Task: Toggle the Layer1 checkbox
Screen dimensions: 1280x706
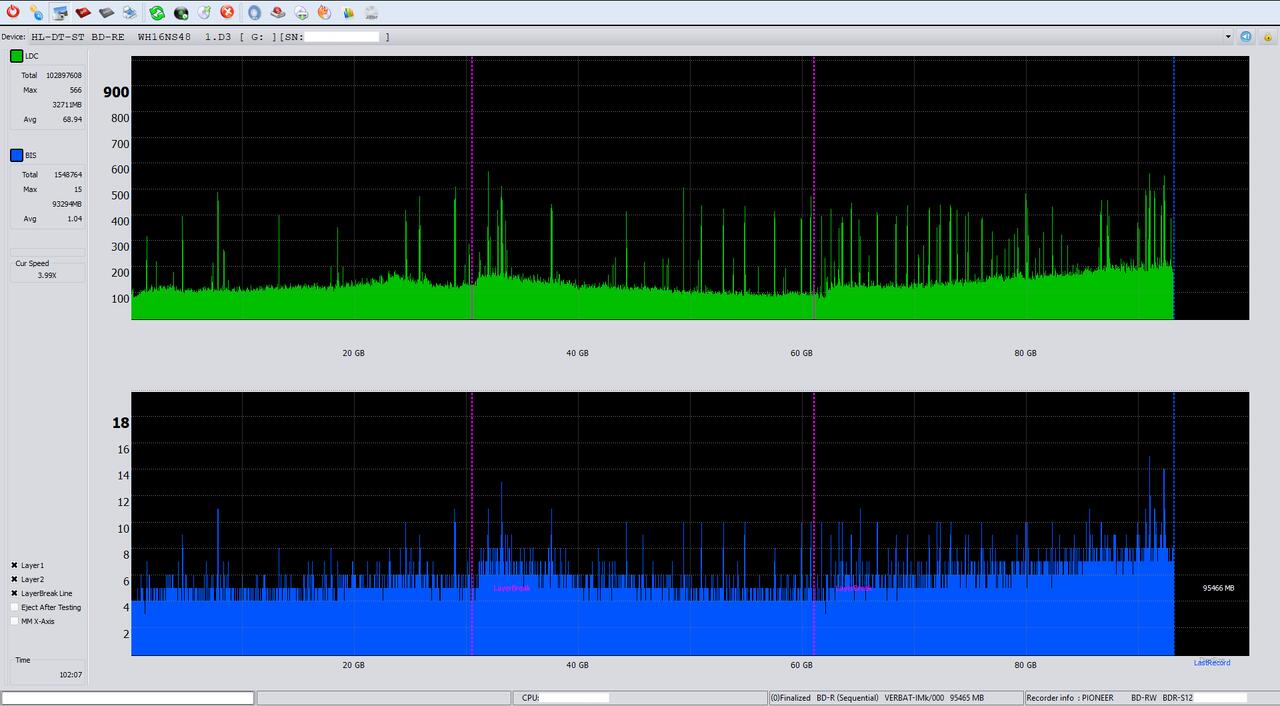Action: pyautogui.click(x=15, y=565)
